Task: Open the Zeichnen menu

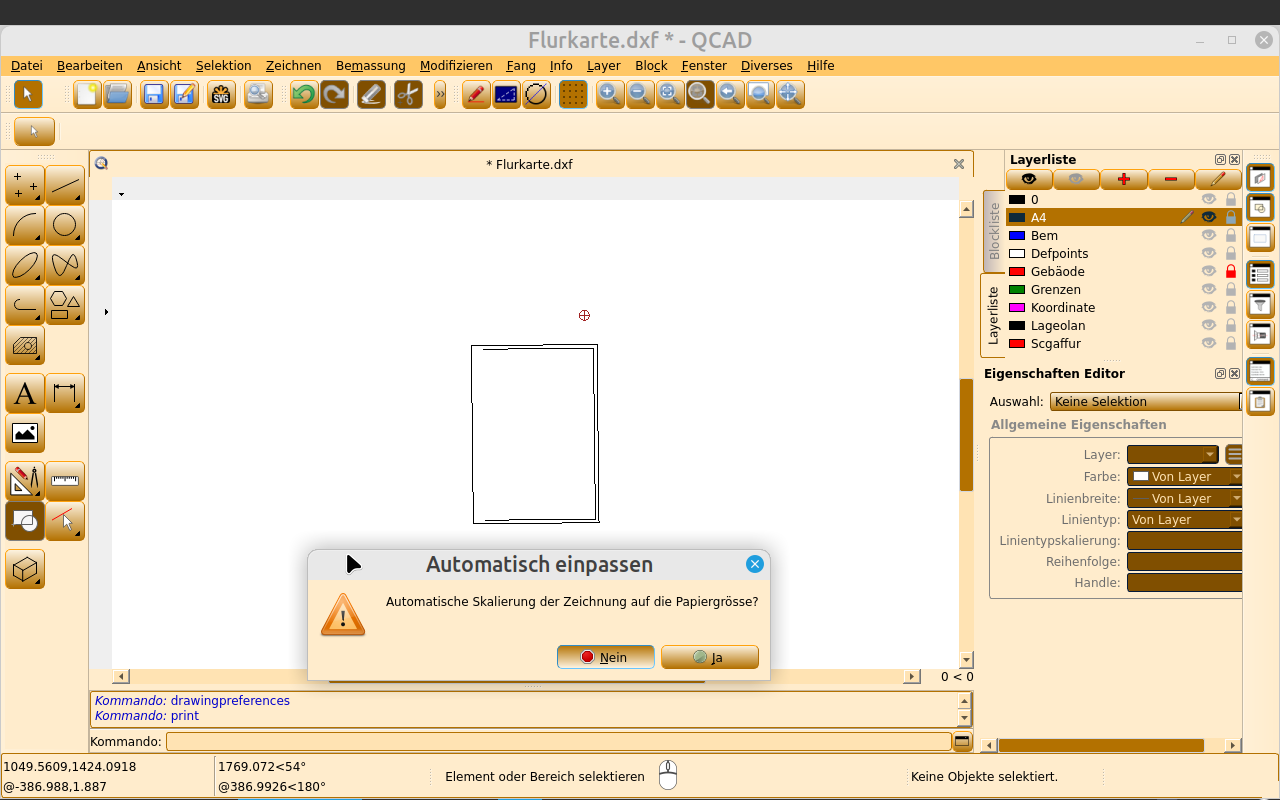Action: pos(293,66)
